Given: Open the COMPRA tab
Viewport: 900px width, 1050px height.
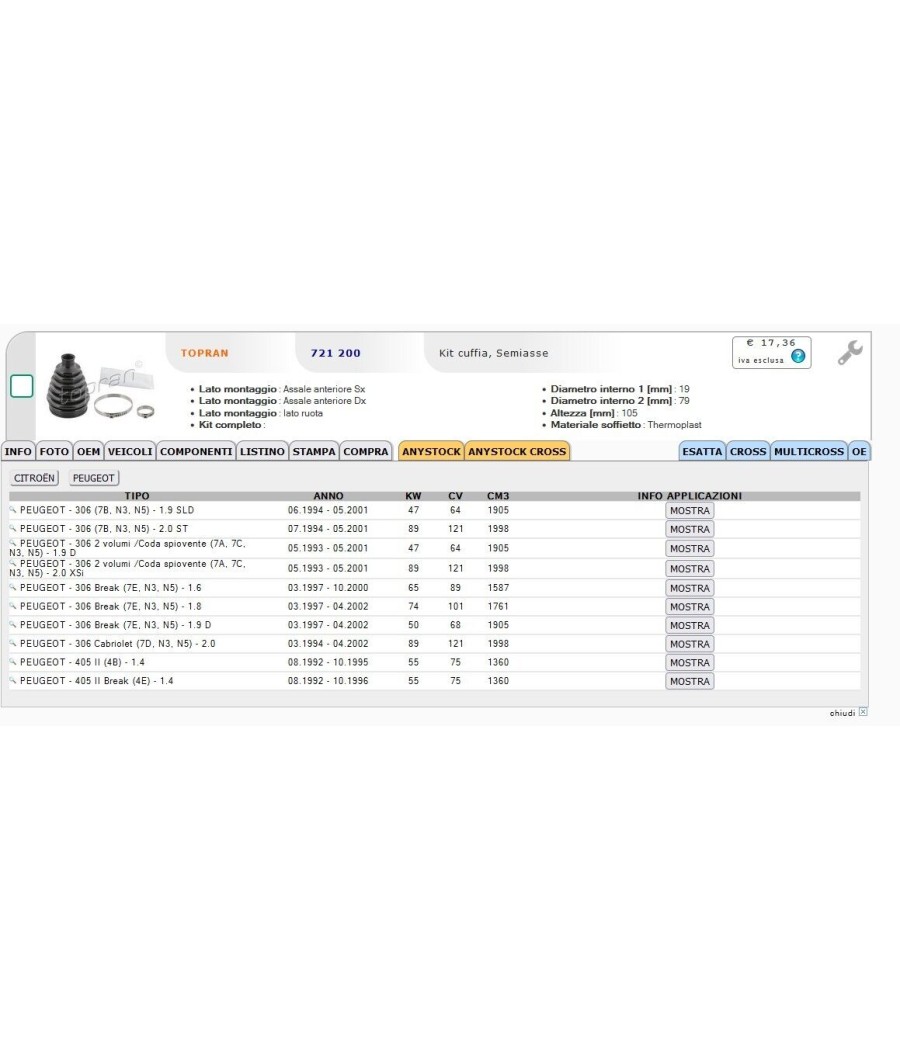Looking at the screenshot, I should pyautogui.click(x=366, y=451).
